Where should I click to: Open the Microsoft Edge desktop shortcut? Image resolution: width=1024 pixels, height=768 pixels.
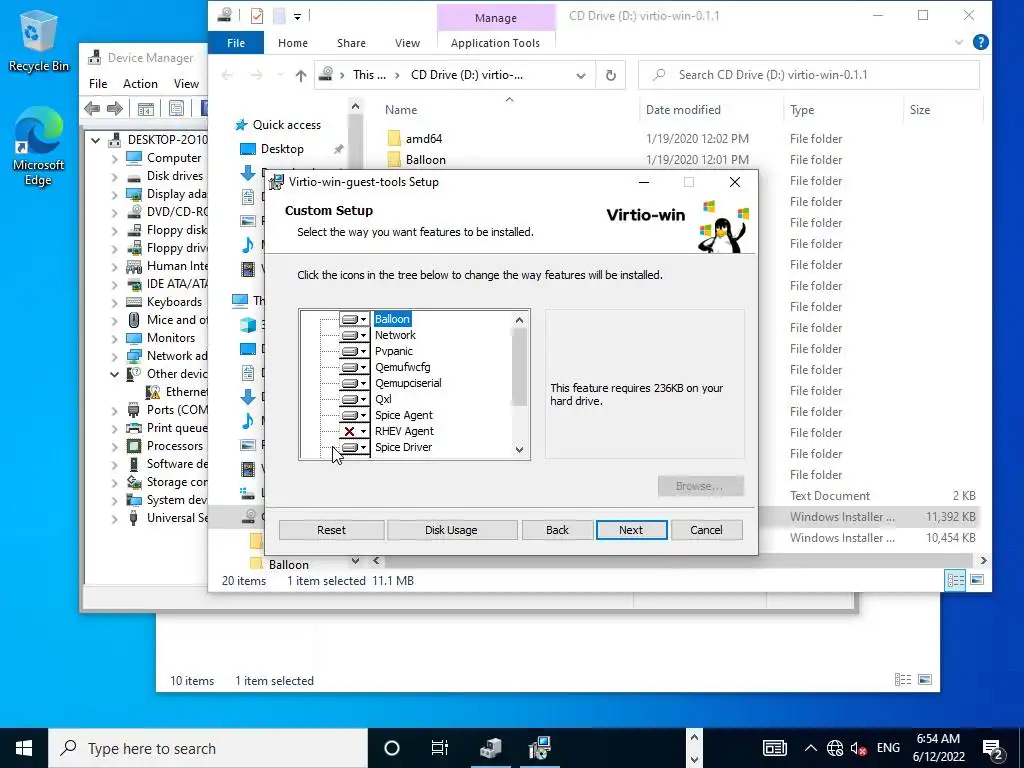pyautogui.click(x=38, y=147)
